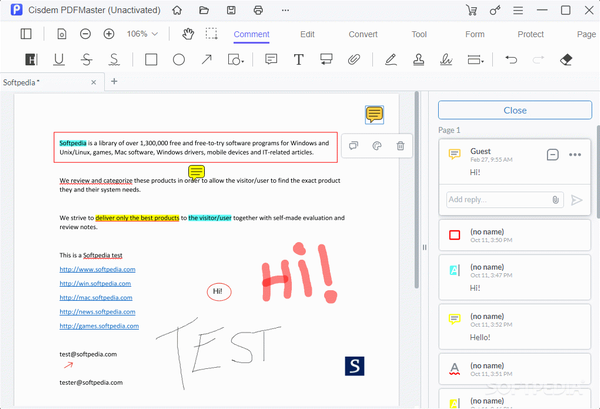This screenshot has height=409, width=600.
Task: Open the shopping cart purchase icon
Action: [471, 10]
